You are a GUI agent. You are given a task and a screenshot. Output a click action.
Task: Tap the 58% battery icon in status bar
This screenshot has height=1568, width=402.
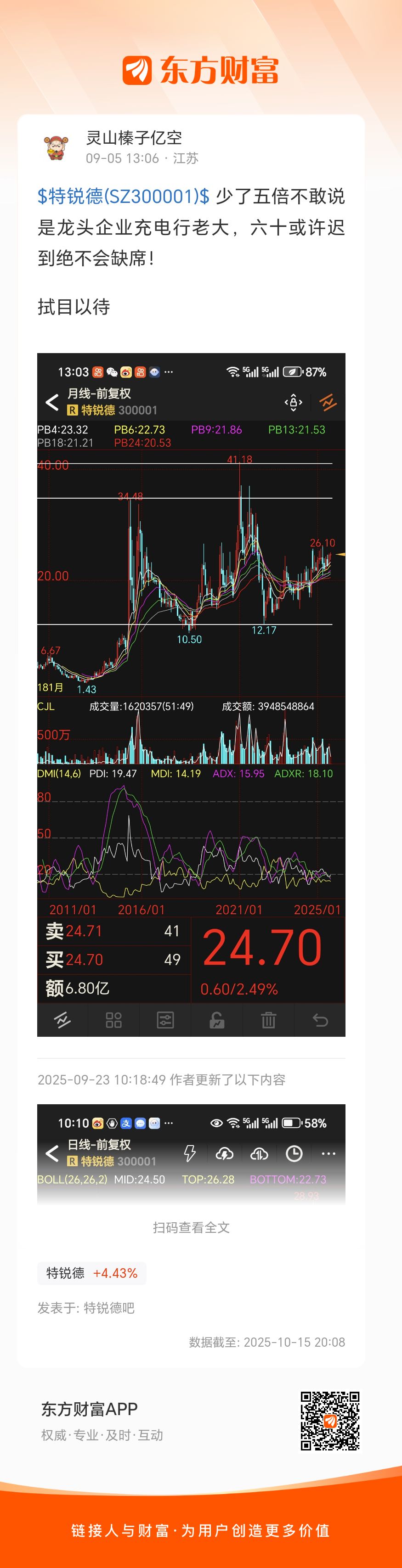click(292, 1123)
